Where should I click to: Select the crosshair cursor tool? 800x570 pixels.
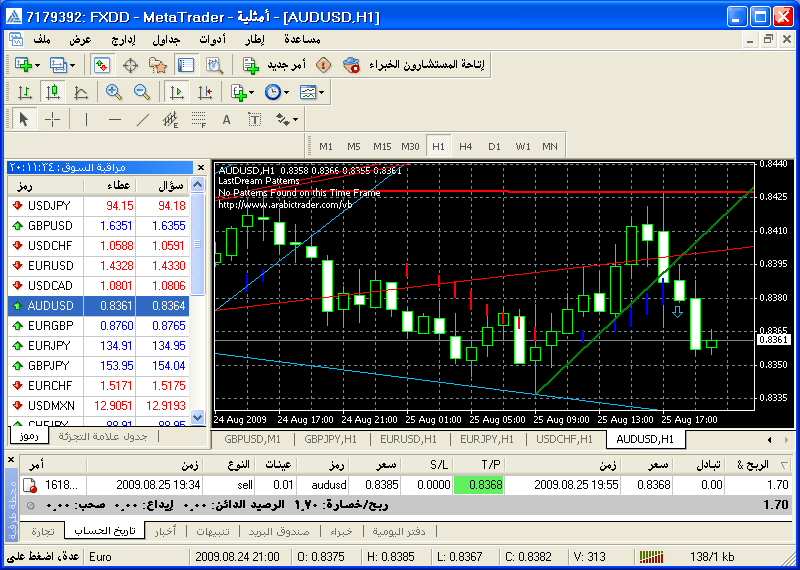52,119
